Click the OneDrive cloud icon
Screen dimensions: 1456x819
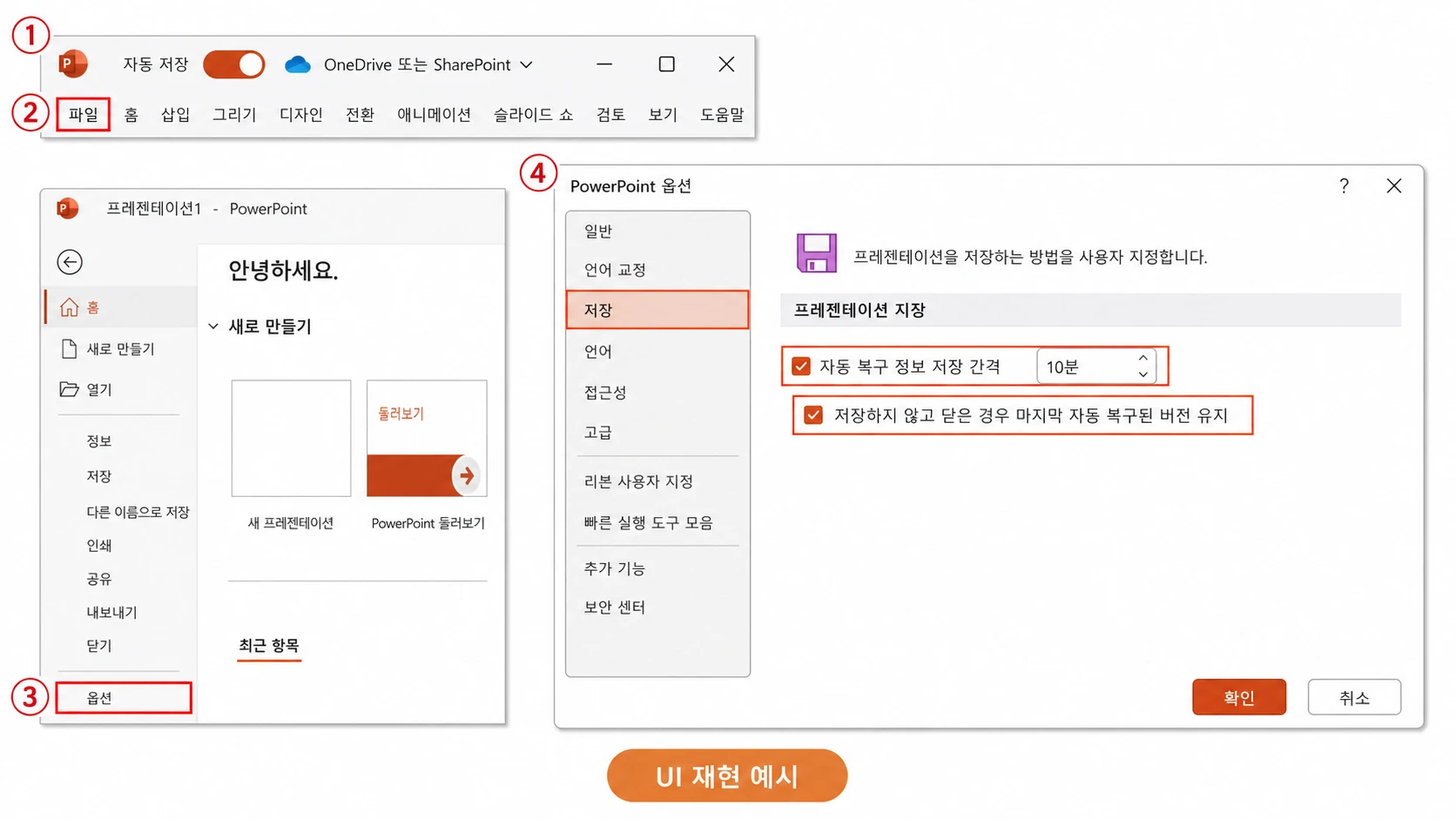point(298,64)
